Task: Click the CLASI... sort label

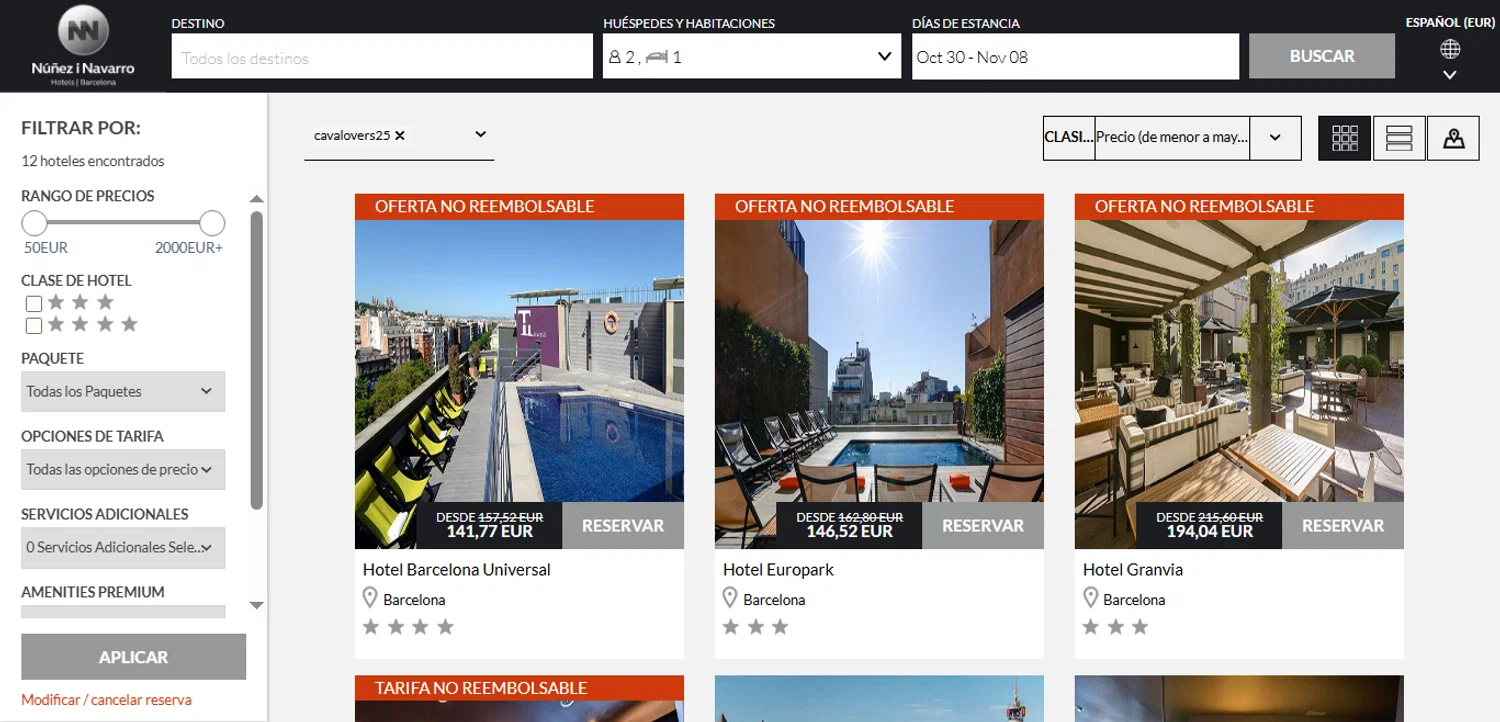Action: tap(1069, 138)
